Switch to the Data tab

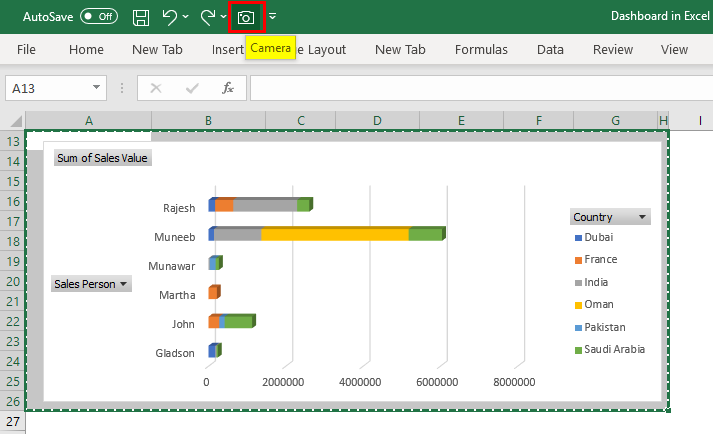(550, 49)
